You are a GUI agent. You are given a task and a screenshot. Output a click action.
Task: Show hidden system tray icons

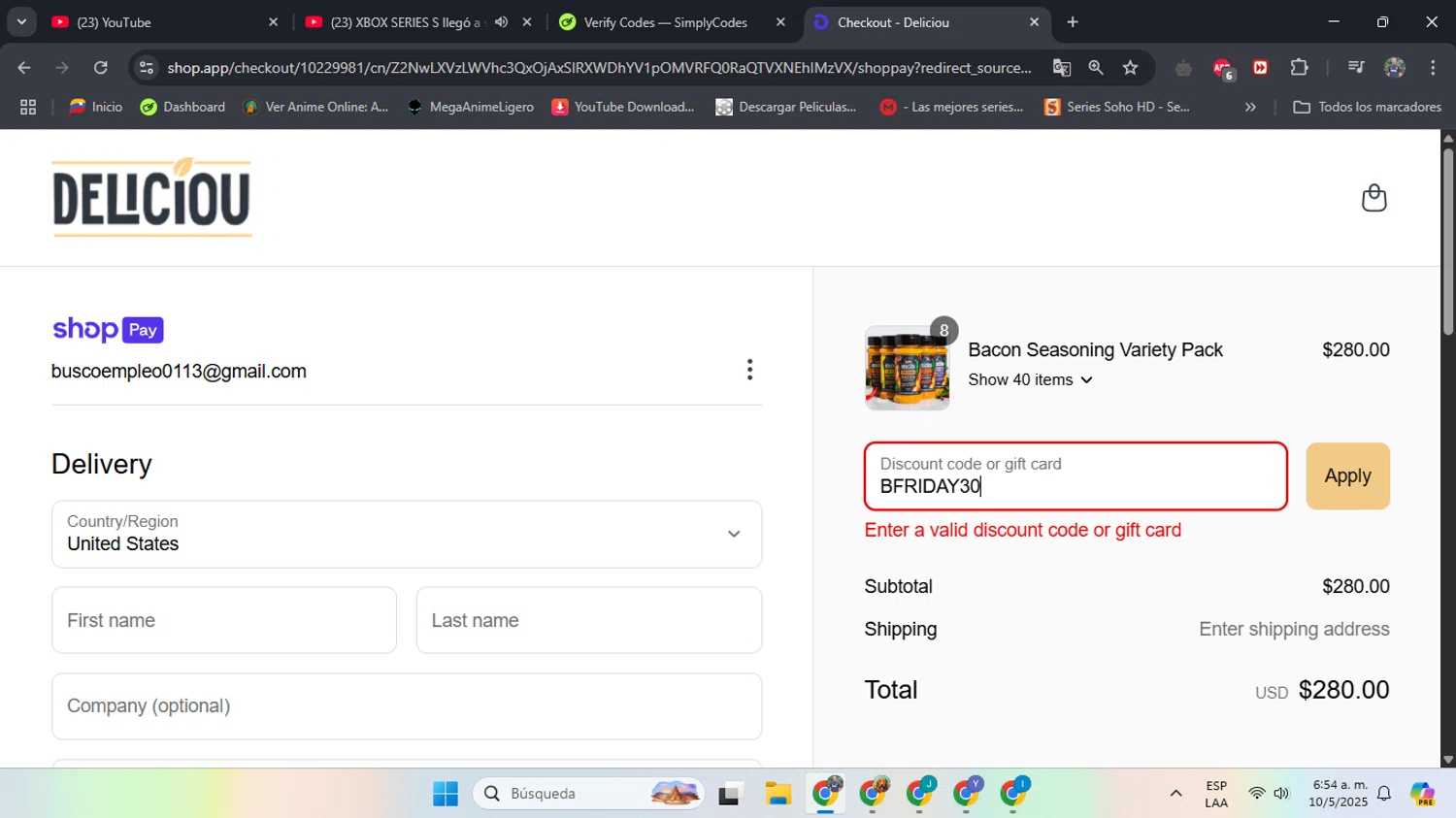pos(1175,794)
